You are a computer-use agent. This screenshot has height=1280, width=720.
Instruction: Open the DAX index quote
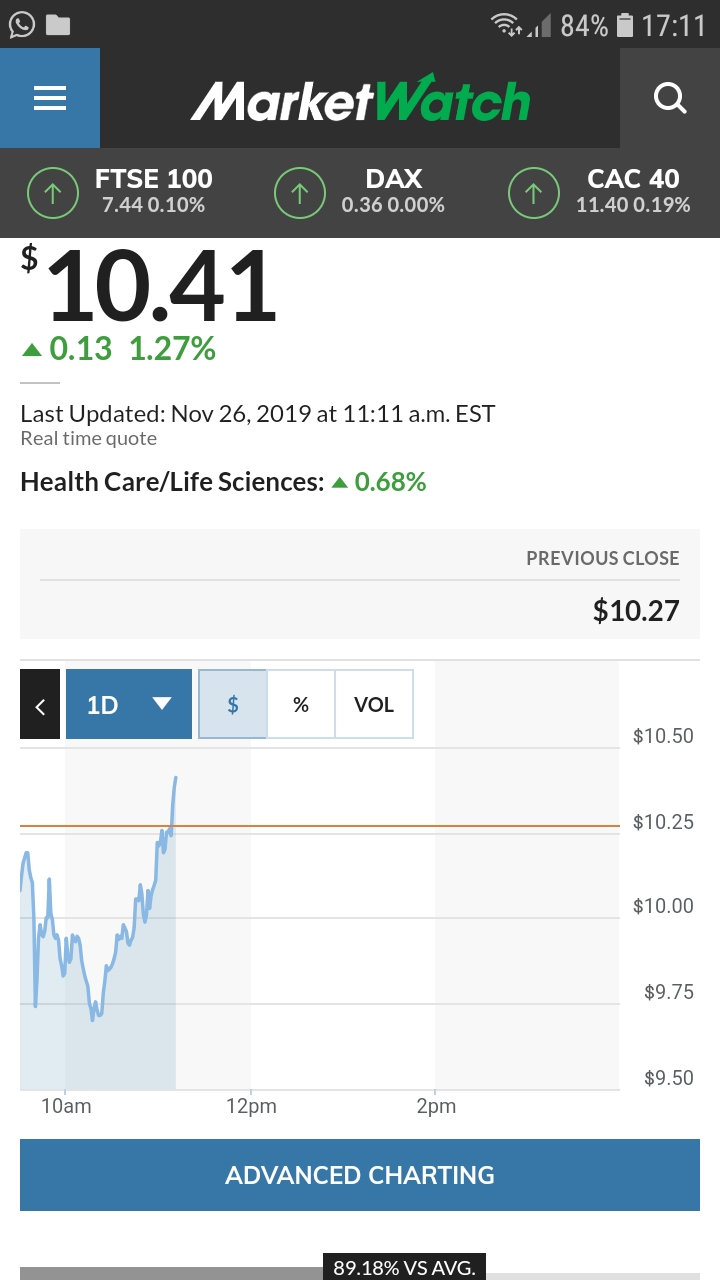pos(393,191)
